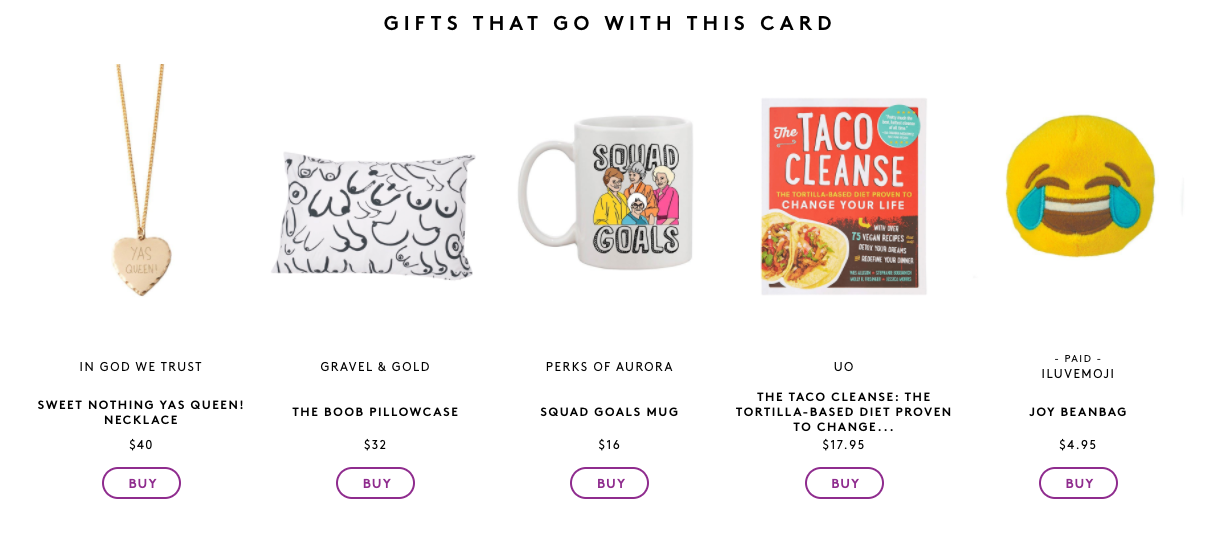This screenshot has width=1214, height=537.
Task: Click The Boob Pillowcase title link
Action: tap(375, 412)
